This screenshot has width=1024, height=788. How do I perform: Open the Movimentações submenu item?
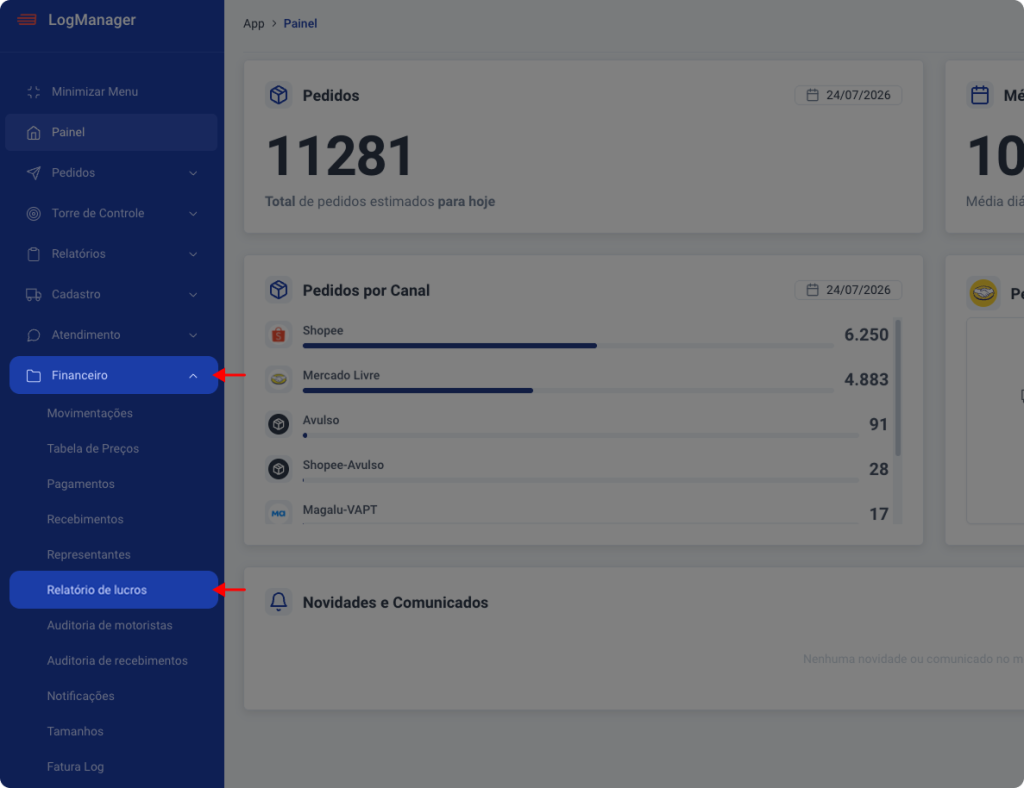pyautogui.click(x=89, y=413)
